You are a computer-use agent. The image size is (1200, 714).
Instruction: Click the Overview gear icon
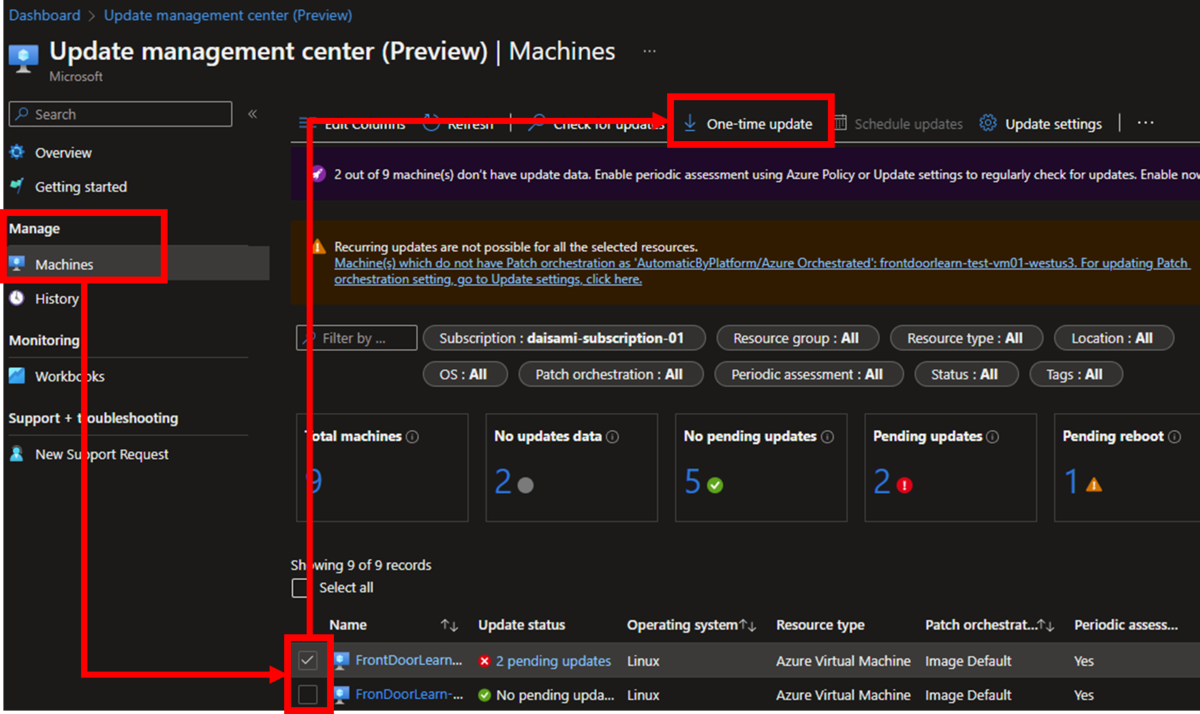click(17, 153)
